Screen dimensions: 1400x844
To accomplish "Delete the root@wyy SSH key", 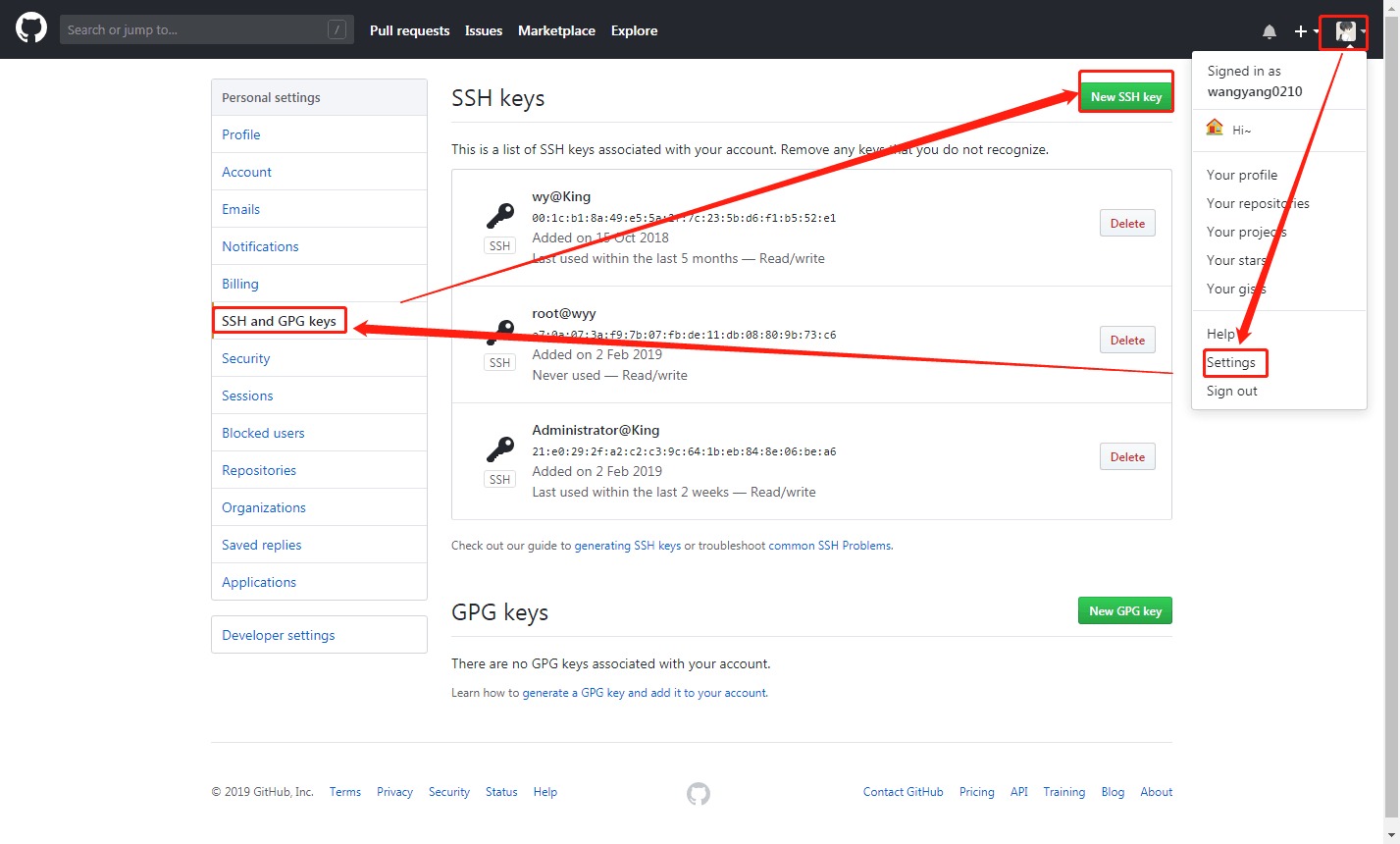I will coord(1127,340).
